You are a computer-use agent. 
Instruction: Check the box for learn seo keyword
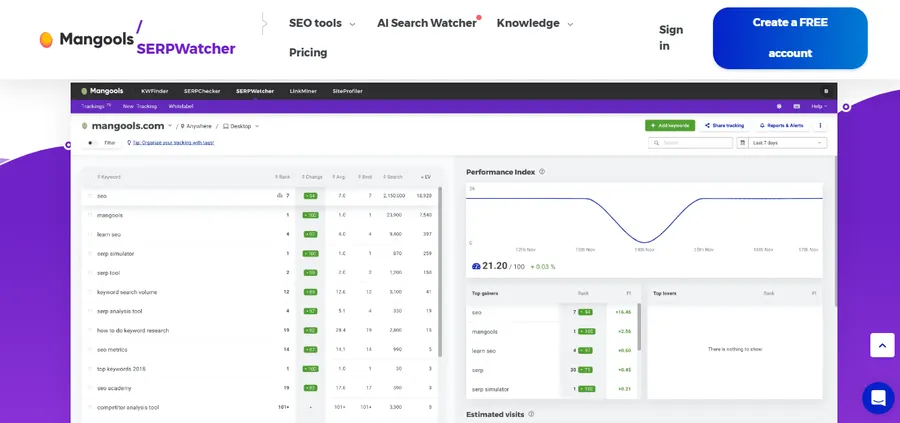point(90,234)
